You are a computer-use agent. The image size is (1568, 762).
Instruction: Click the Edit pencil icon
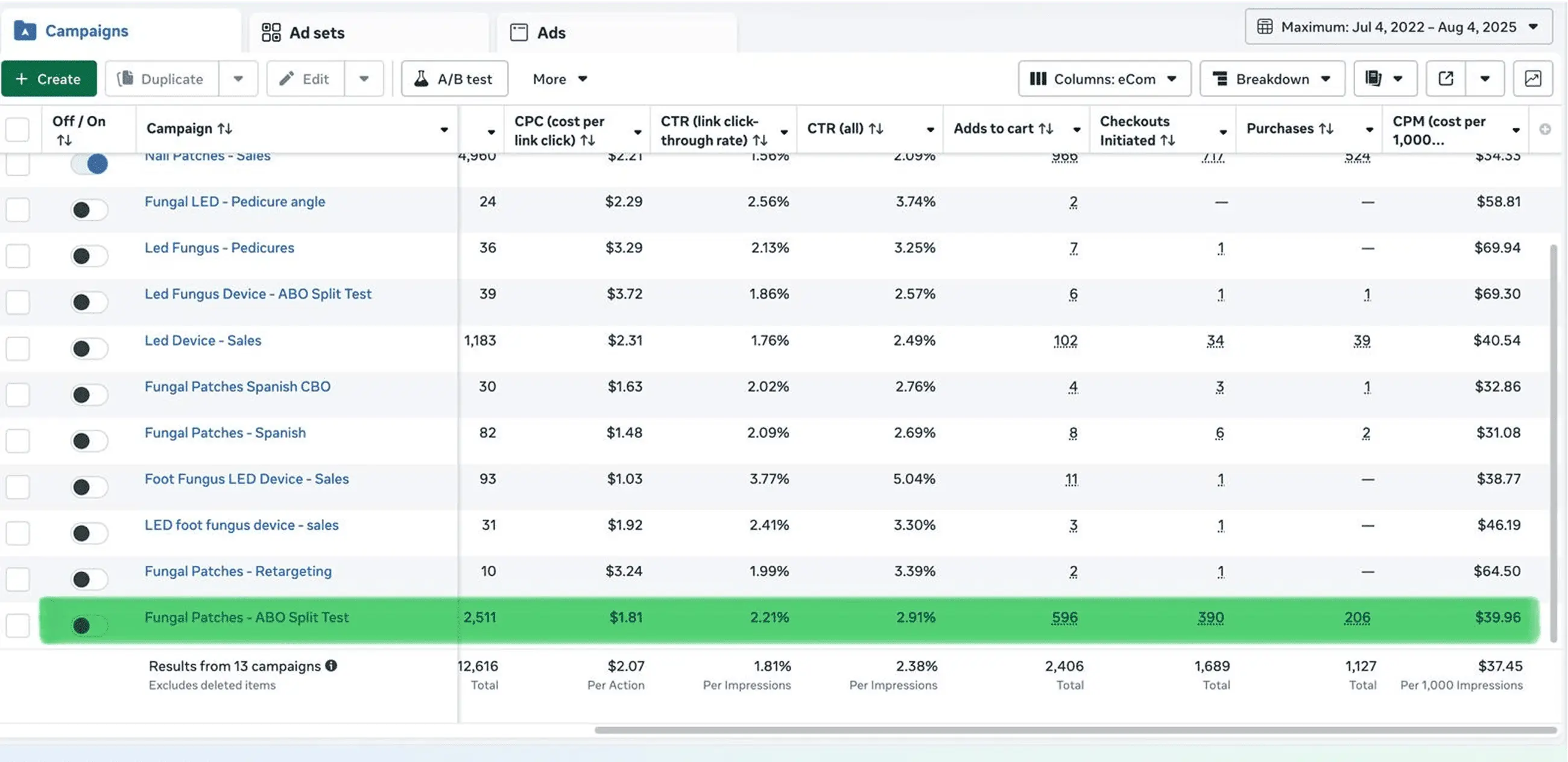[x=286, y=78]
